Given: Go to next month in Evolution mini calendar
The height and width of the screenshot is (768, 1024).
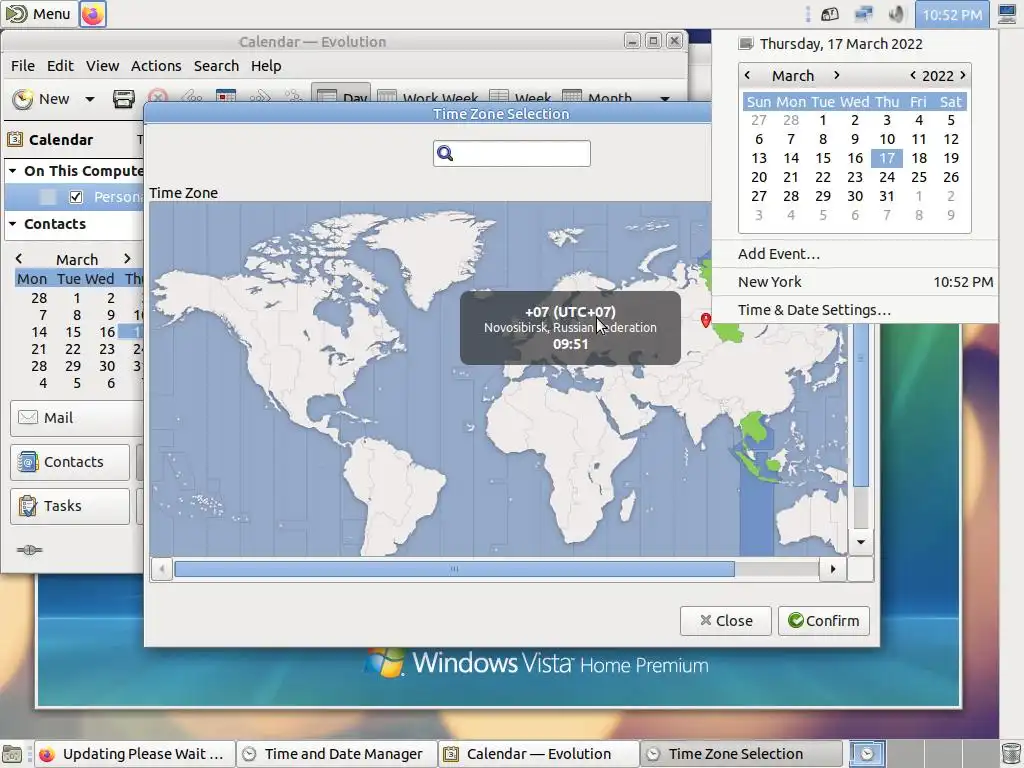Looking at the screenshot, I should pos(127,259).
